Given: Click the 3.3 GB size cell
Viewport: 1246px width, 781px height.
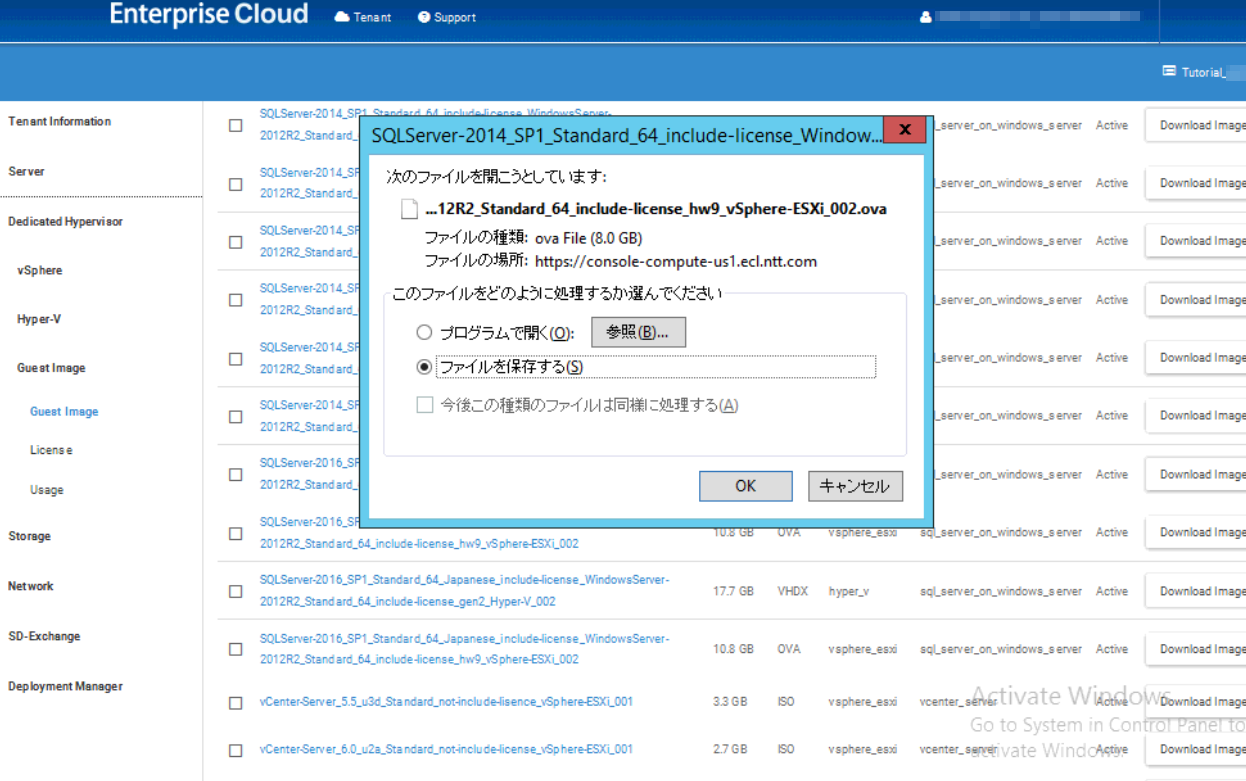Looking at the screenshot, I should click(x=730, y=702).
